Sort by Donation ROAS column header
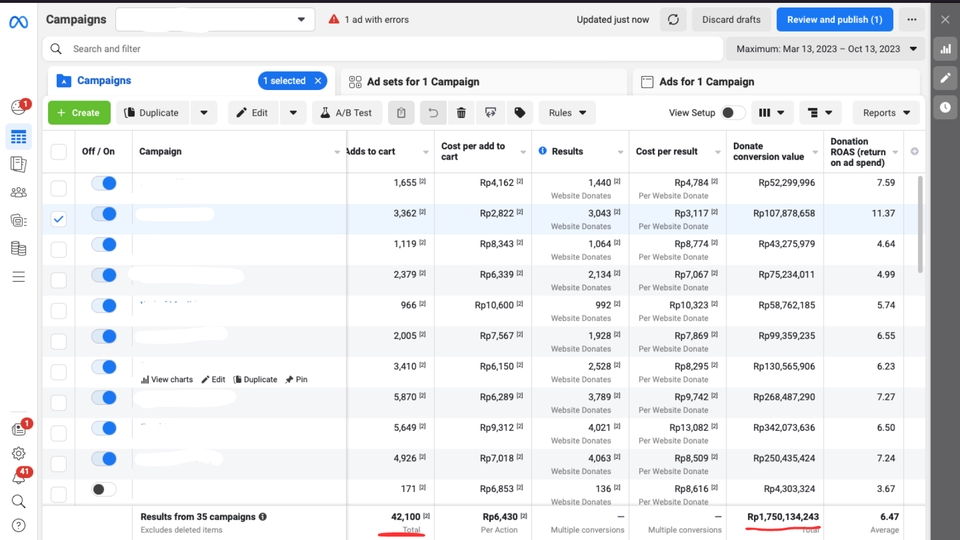This screenshot has height=540, width=960. pos(858,152)
